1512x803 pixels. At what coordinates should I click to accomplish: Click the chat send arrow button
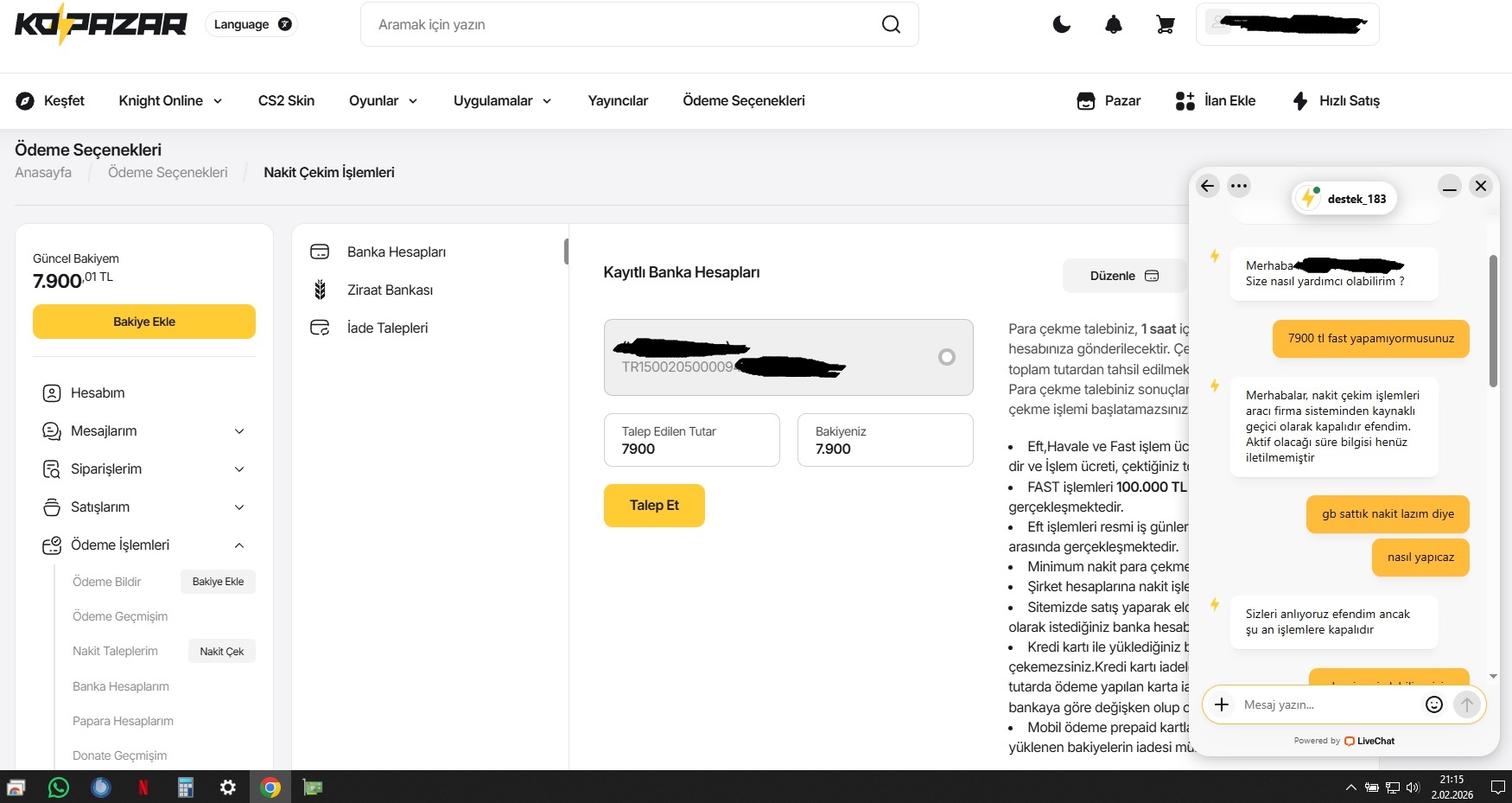click(1467, 704)
